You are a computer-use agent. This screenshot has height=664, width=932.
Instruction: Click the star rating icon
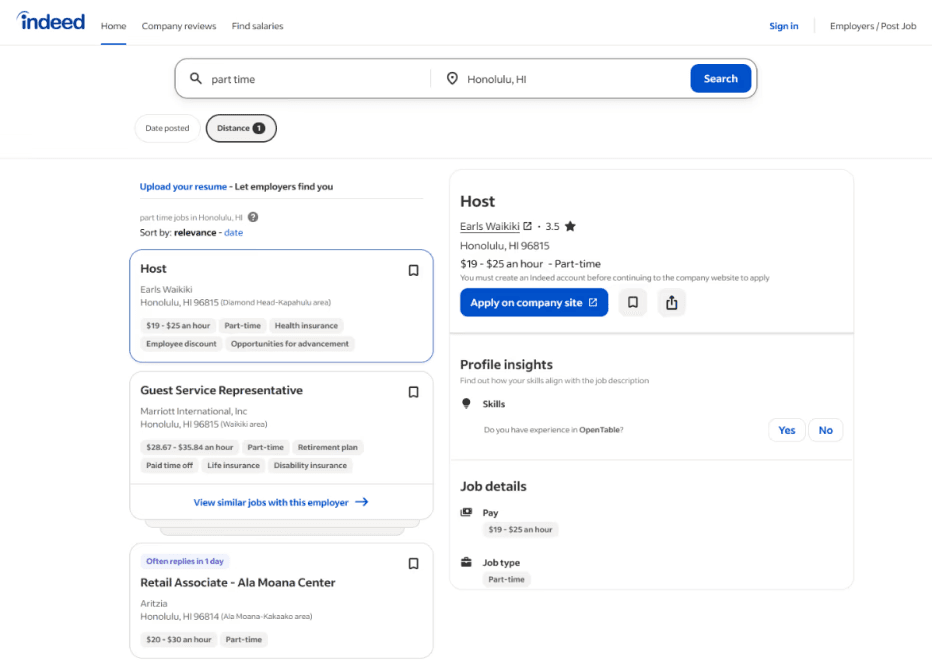click(570, 226)
